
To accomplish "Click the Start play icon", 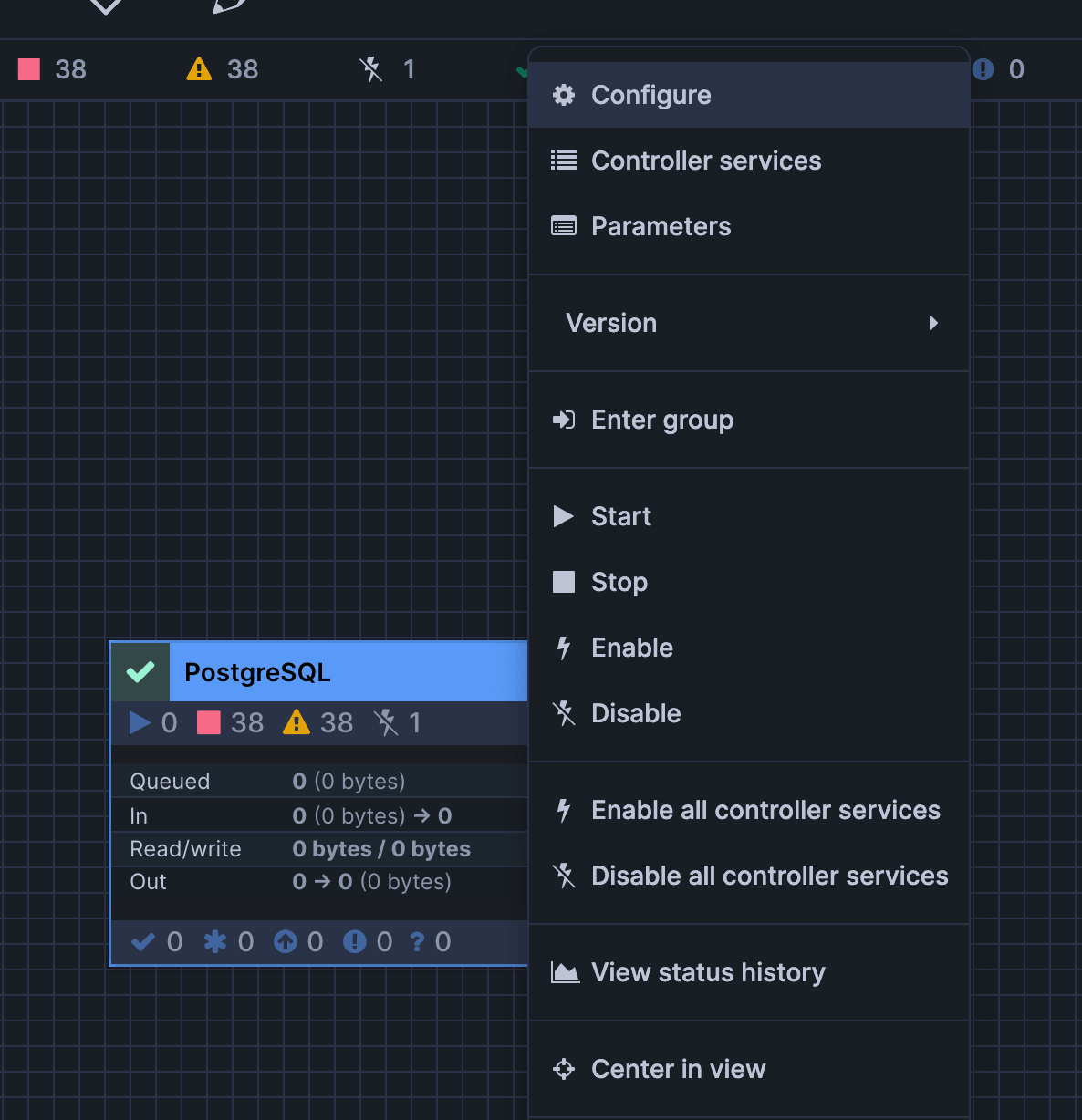I will [x=564, y=516].
